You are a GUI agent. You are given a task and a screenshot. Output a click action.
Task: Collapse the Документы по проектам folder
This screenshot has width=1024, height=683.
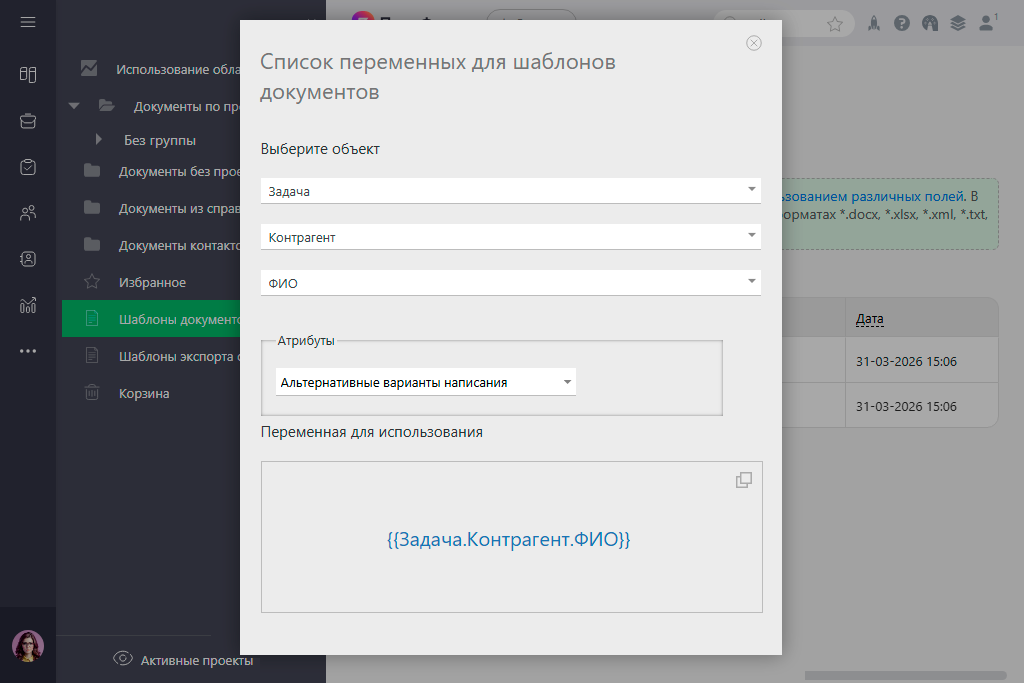[73, 106]
